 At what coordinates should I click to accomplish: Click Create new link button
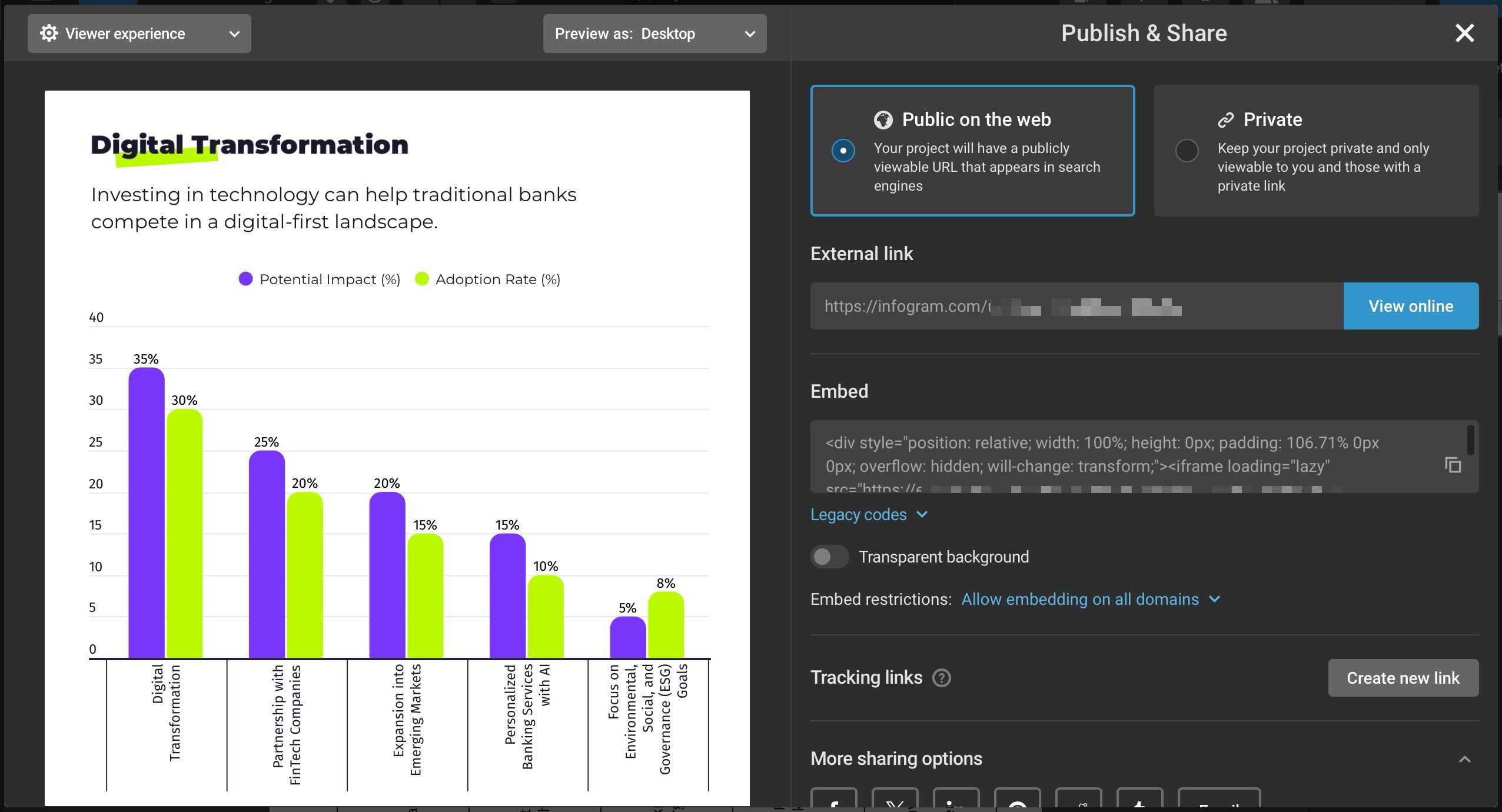point(1403,678)
